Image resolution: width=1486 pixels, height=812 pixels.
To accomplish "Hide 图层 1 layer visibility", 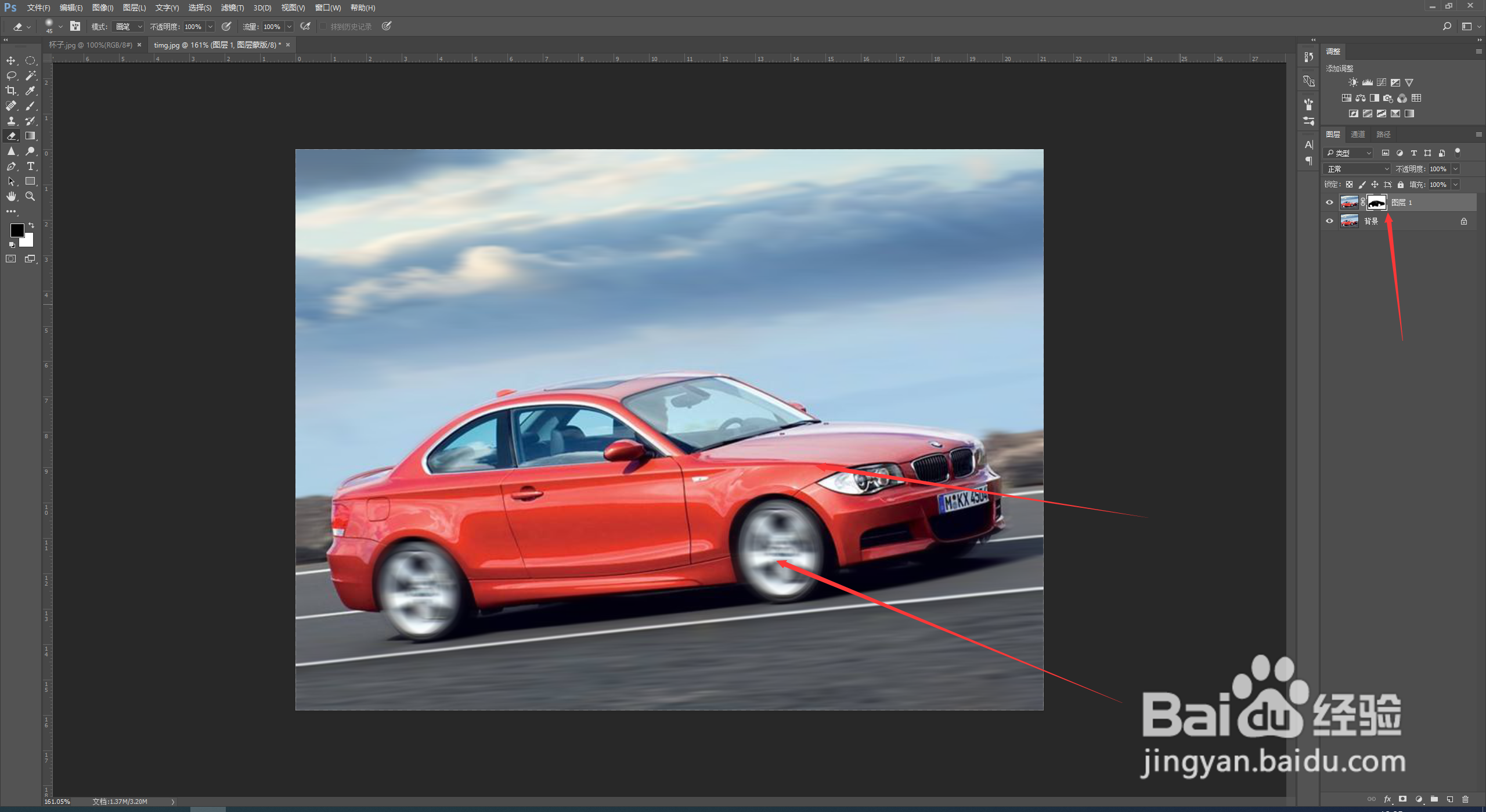I will 1329,203.
